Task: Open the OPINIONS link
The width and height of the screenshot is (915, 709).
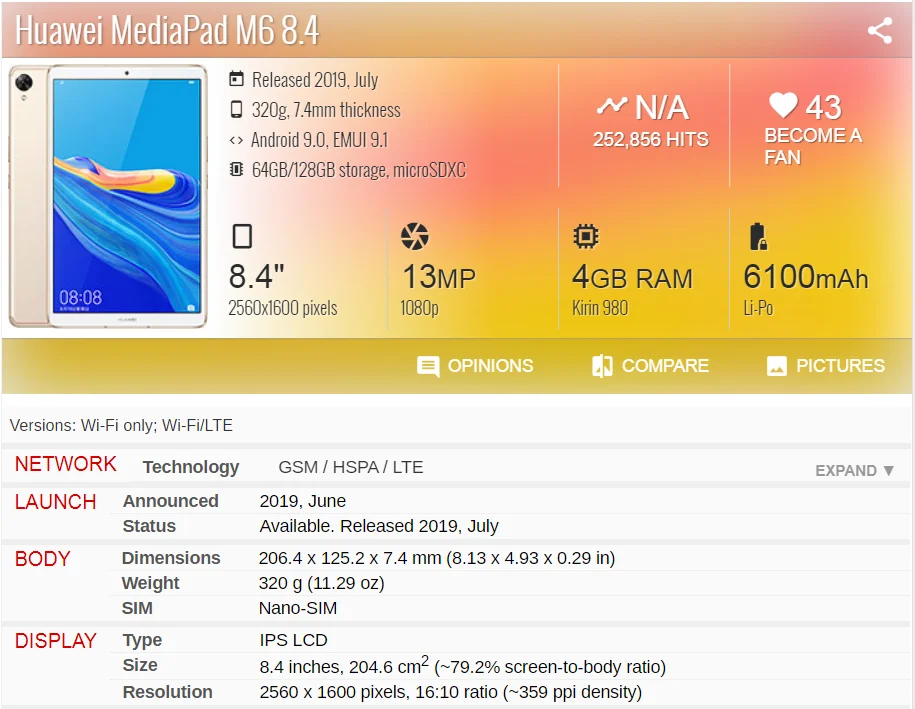Action: 490,366
